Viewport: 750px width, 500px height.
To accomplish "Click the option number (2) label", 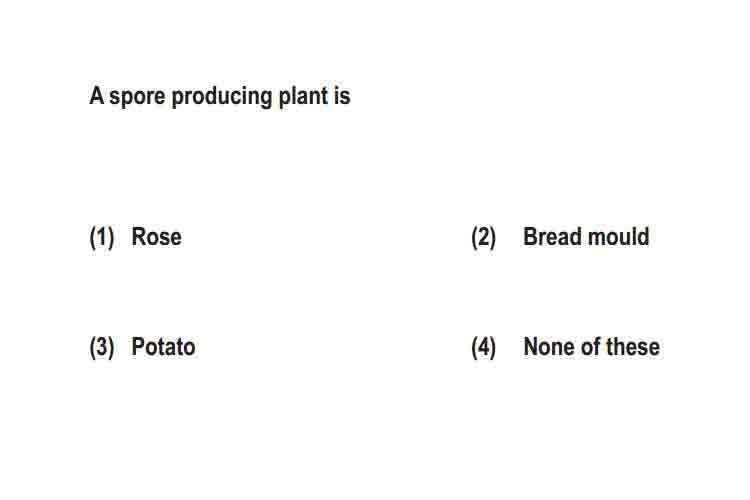I will click(x=484, y=238).
